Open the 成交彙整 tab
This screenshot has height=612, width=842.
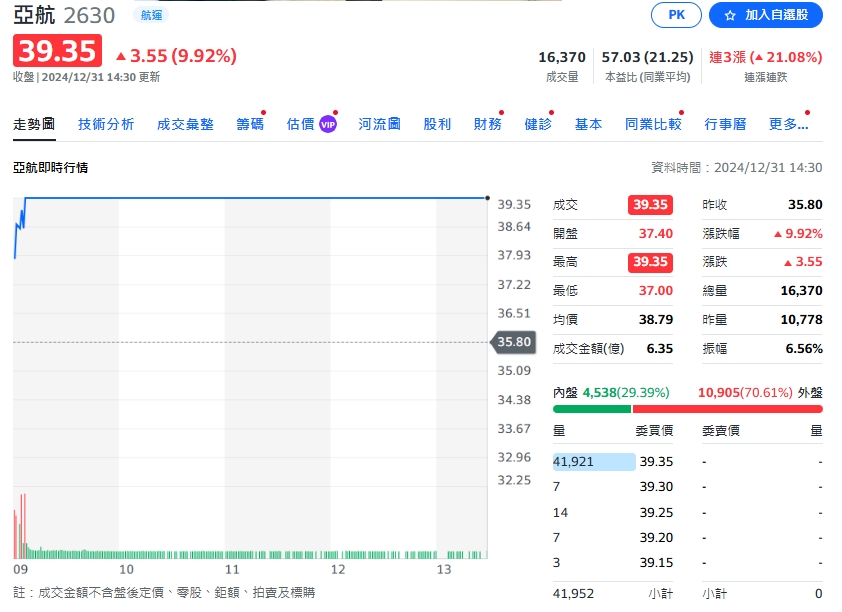click(x=185, y=124)
